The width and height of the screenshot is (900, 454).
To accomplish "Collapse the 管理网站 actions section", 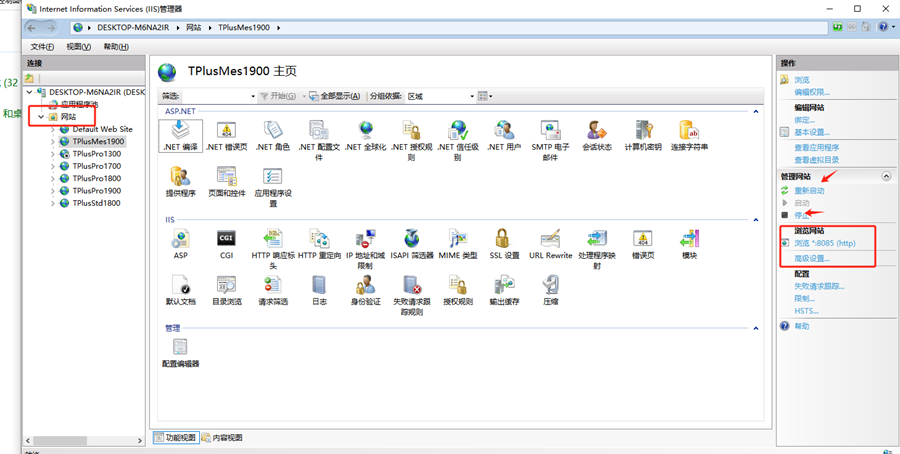I will pyautogui.click(x=886, y=177).
